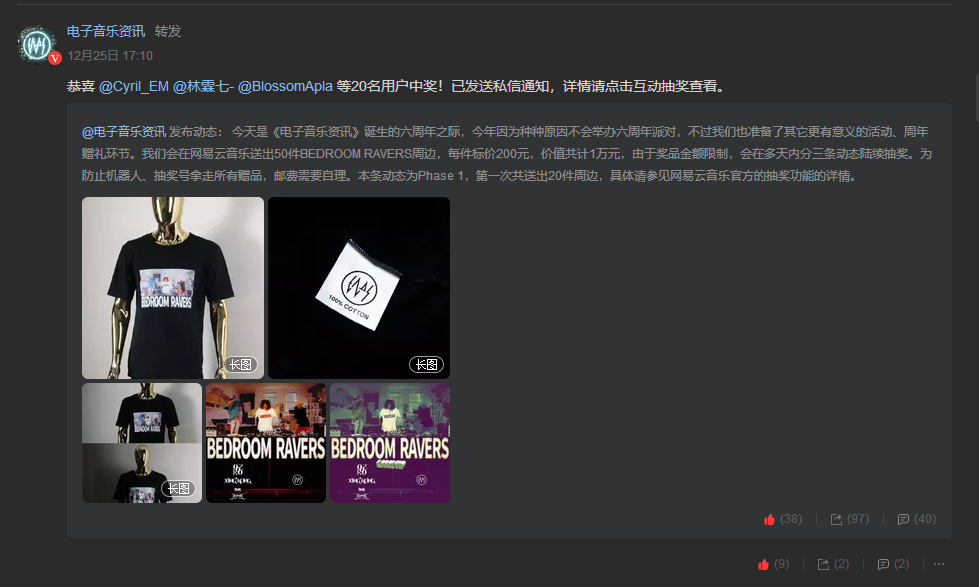Open the @Cyril_EM user mention

pos(134,86)
